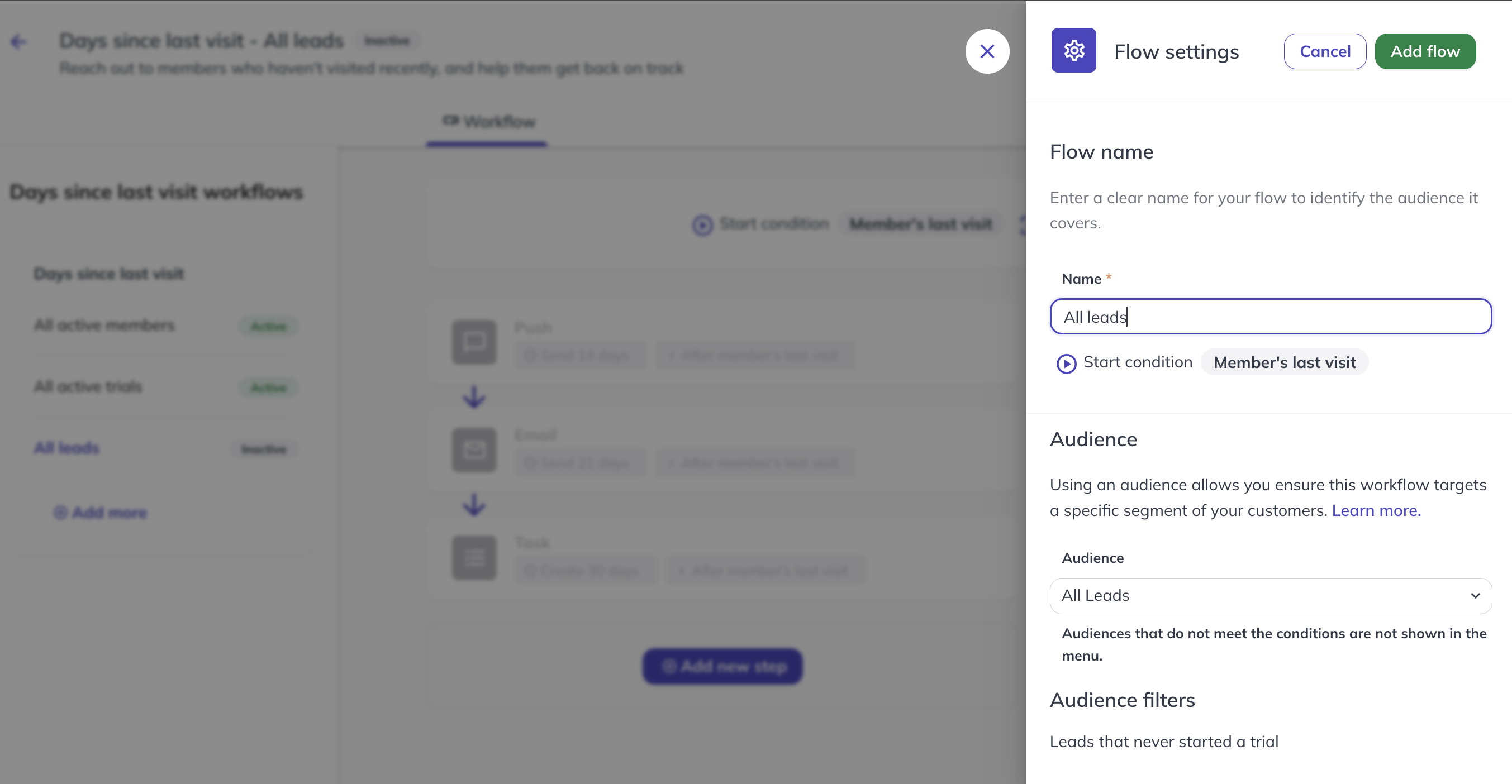Click the Push step message icon
Screen dimensions: 1512x784
474,342
